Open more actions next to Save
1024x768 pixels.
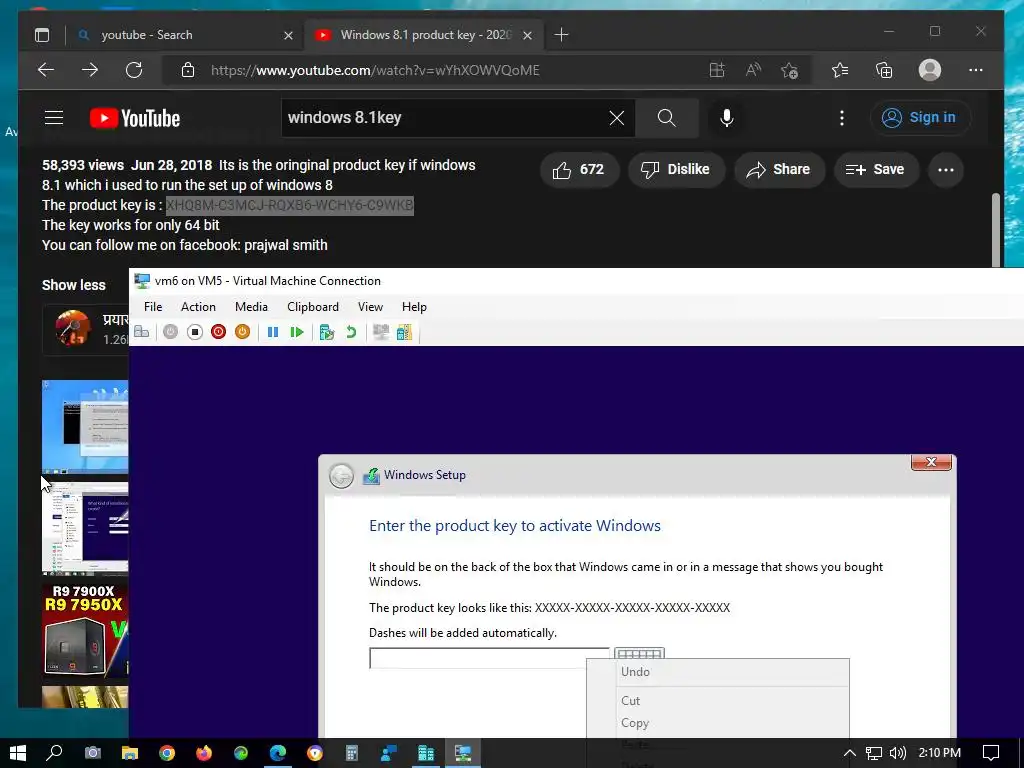(x=946, y=170)
